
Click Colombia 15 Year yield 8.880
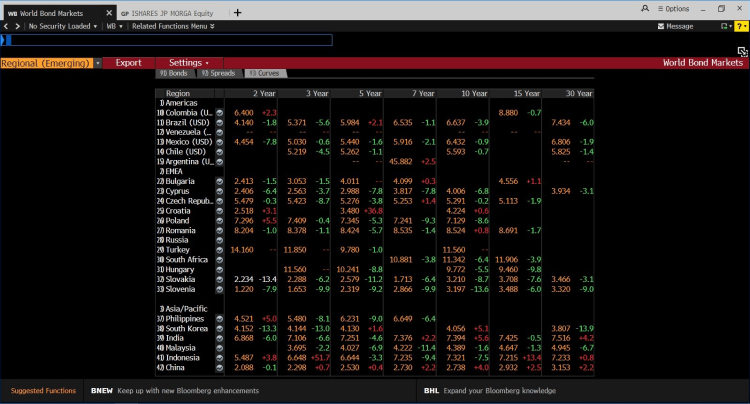(508, 113)
